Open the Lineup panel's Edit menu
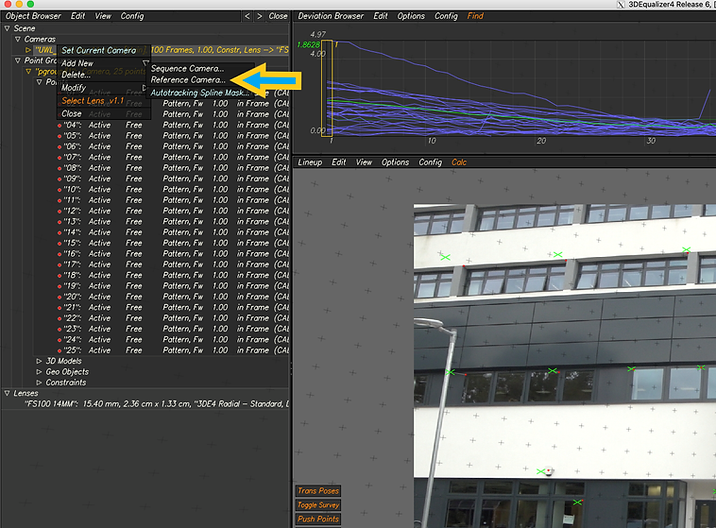 point(338,162)
